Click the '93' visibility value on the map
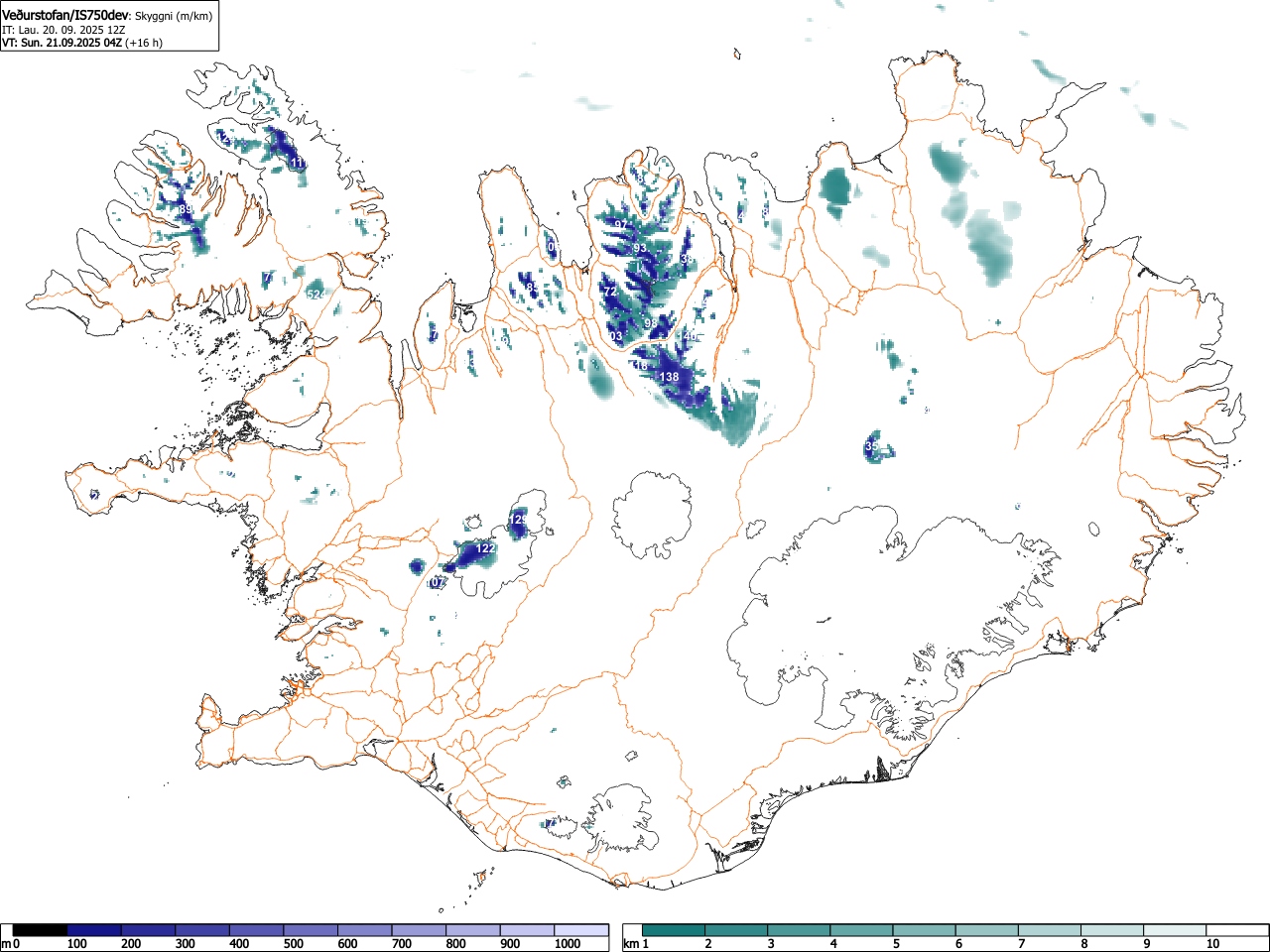The height and width of the screenshot is (952, 1270). (x=640, y=248)
